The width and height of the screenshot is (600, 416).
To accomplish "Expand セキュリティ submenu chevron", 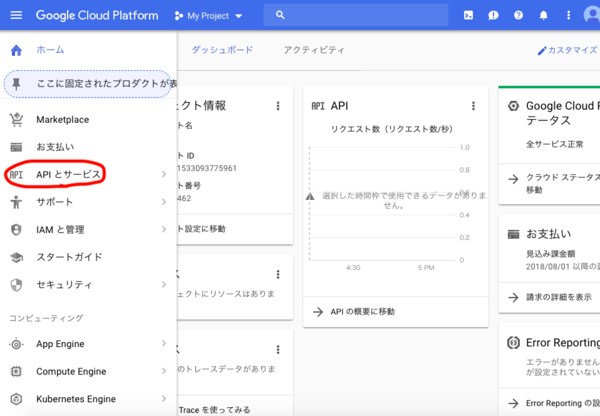I will pos(164,285).
